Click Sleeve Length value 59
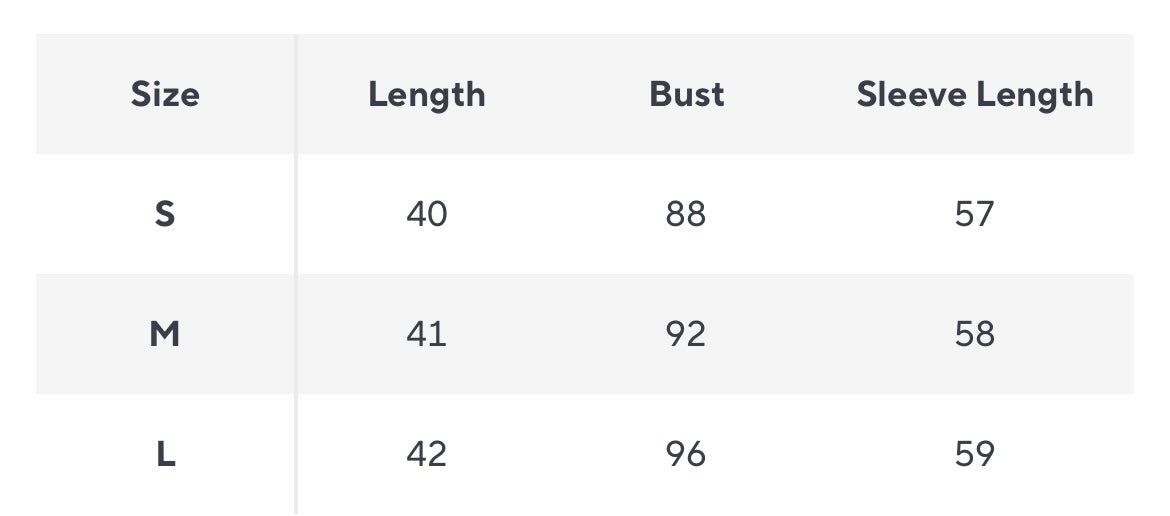This screenshot has height=516, width=1170. pos(974,454)
